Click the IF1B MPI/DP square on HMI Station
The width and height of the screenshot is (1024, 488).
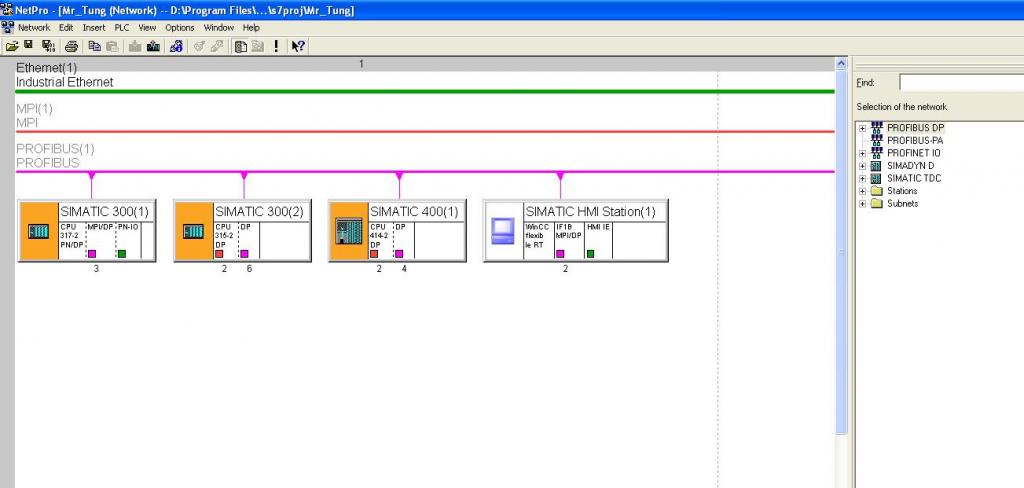pyautogui.click(x=560, y=253)
